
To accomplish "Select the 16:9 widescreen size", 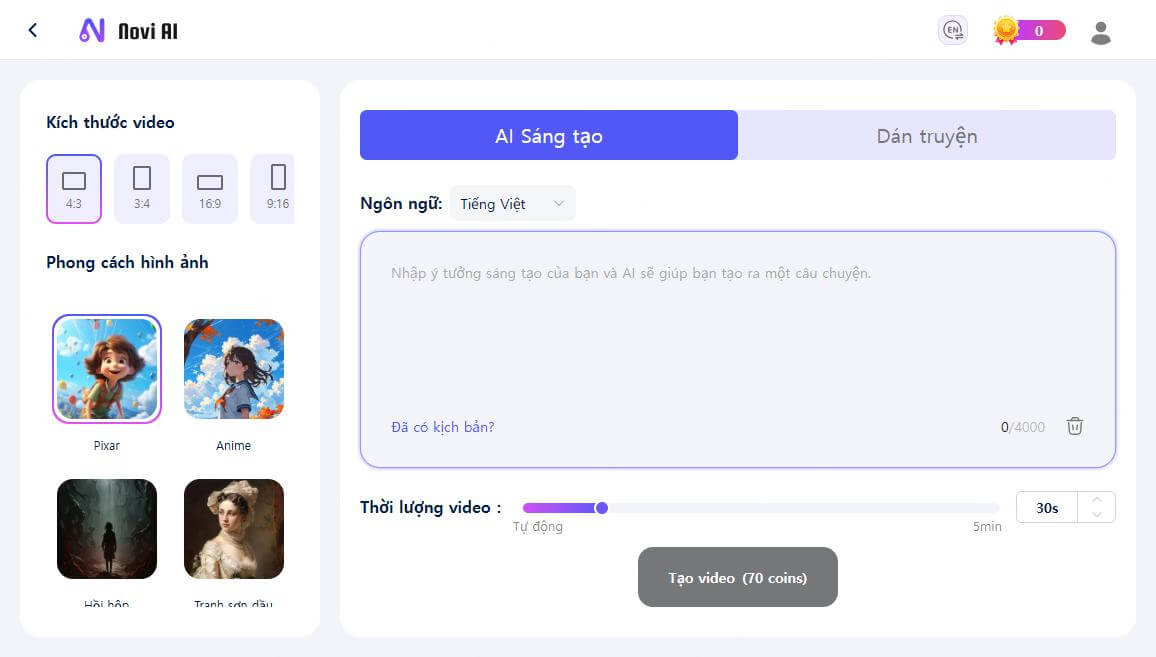I will coord(210,188).
